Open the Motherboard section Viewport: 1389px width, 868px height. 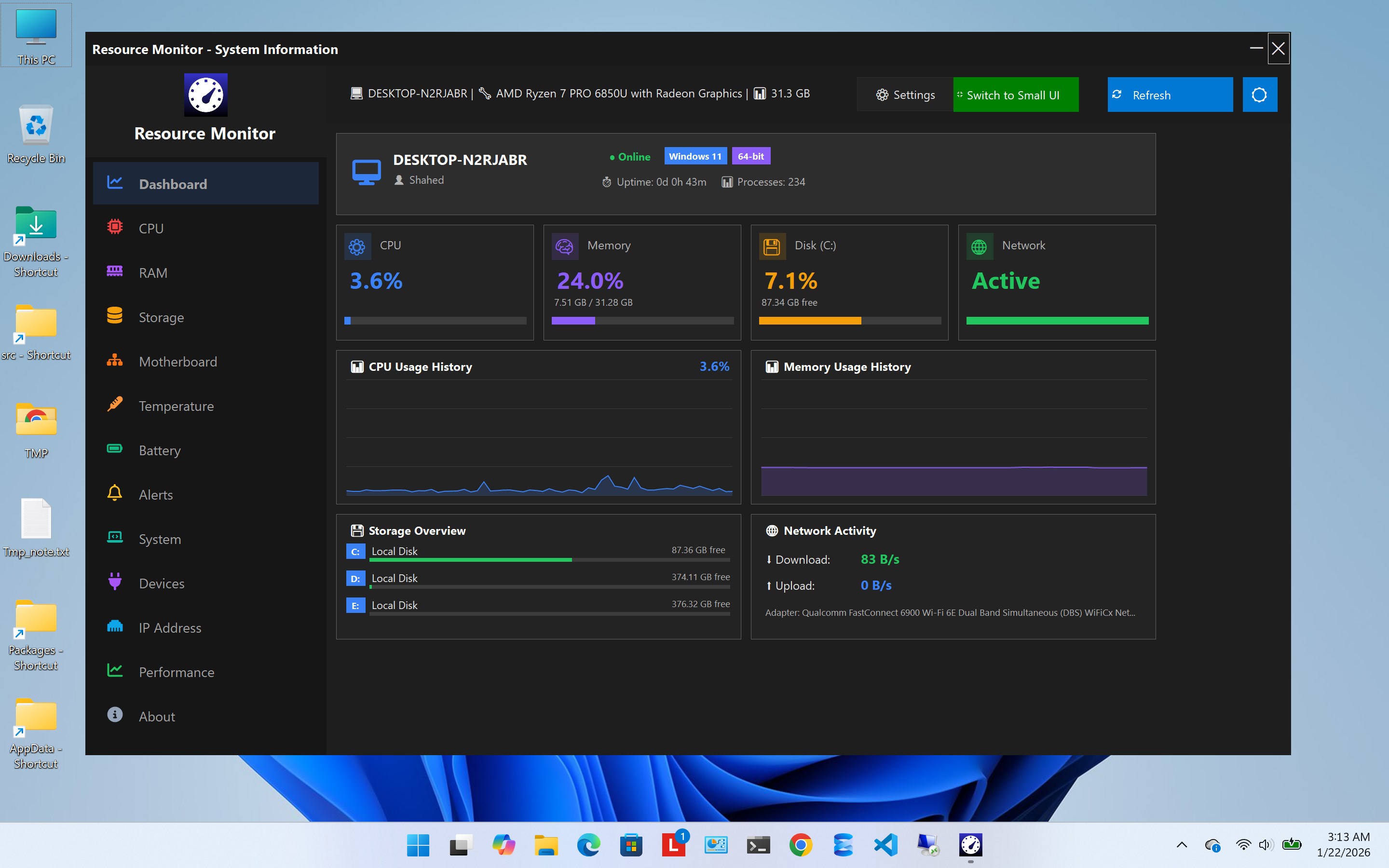[177, 362]
